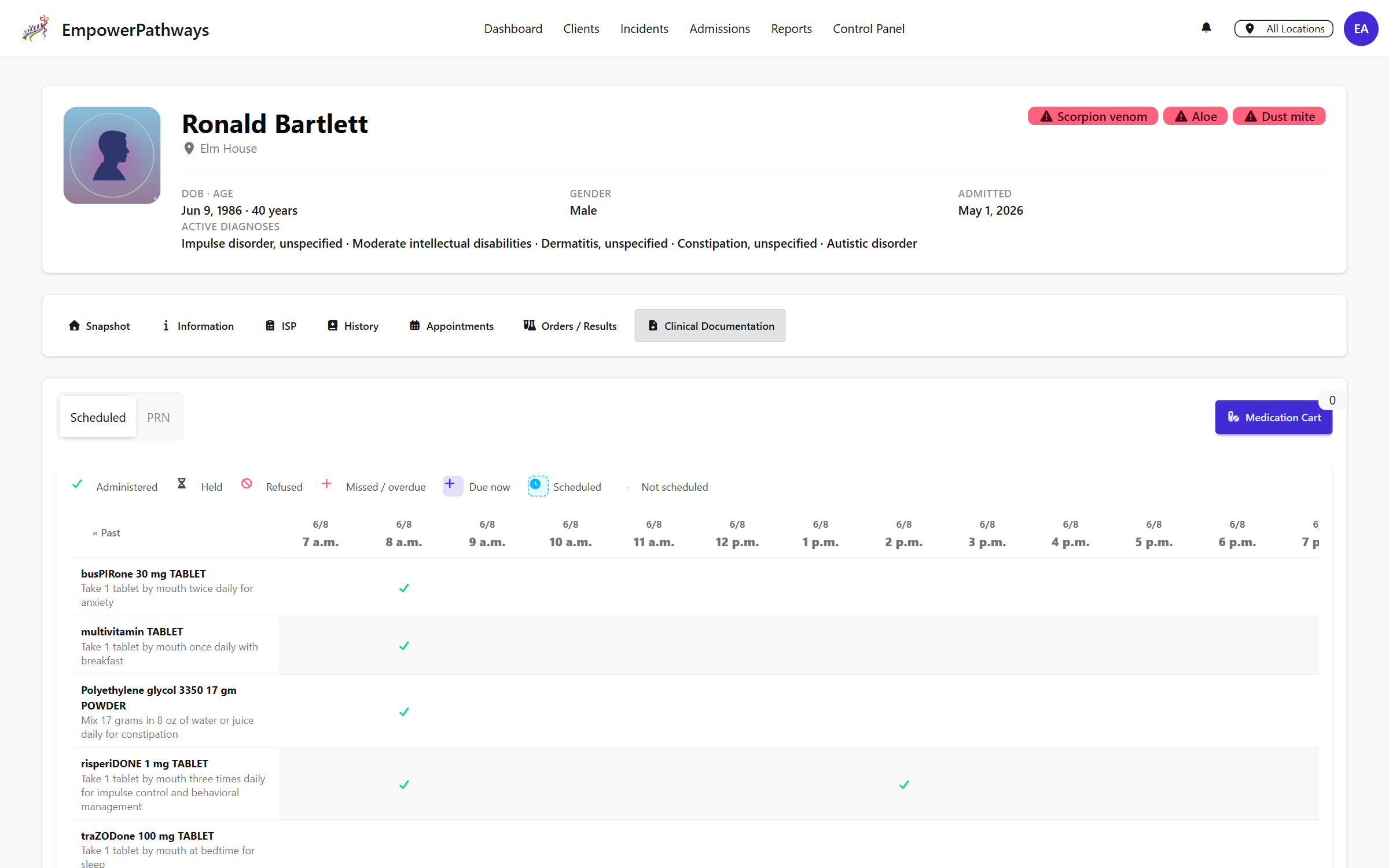The height and width of the screenshot is (868, 1389).
Task: Click the Aloe allergy warning badge
Action: (1195, 116)
